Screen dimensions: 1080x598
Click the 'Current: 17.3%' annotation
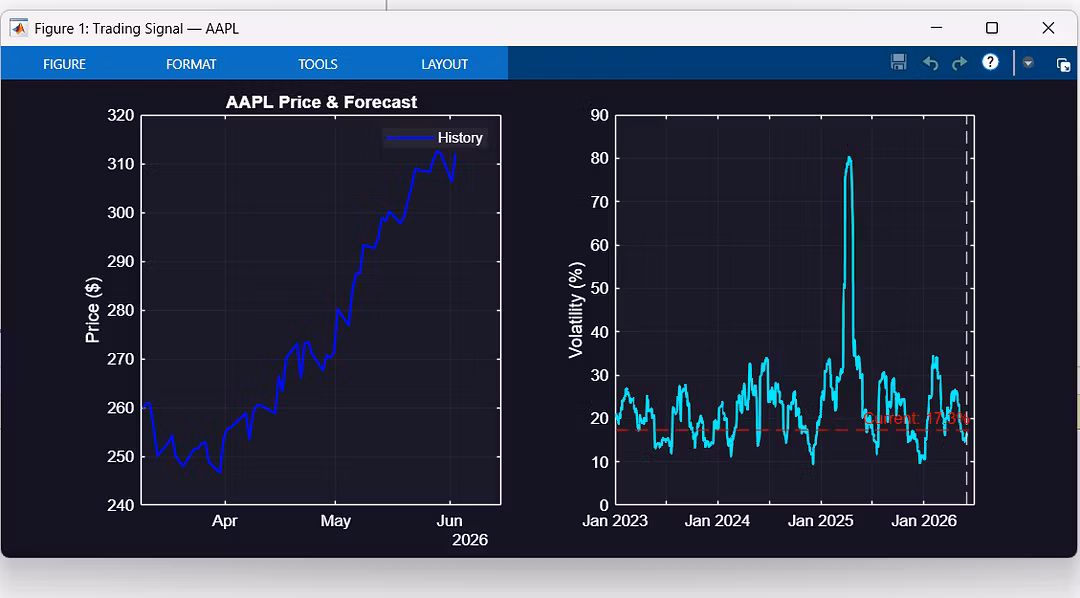pyautogui.click(x=916, y=418)
